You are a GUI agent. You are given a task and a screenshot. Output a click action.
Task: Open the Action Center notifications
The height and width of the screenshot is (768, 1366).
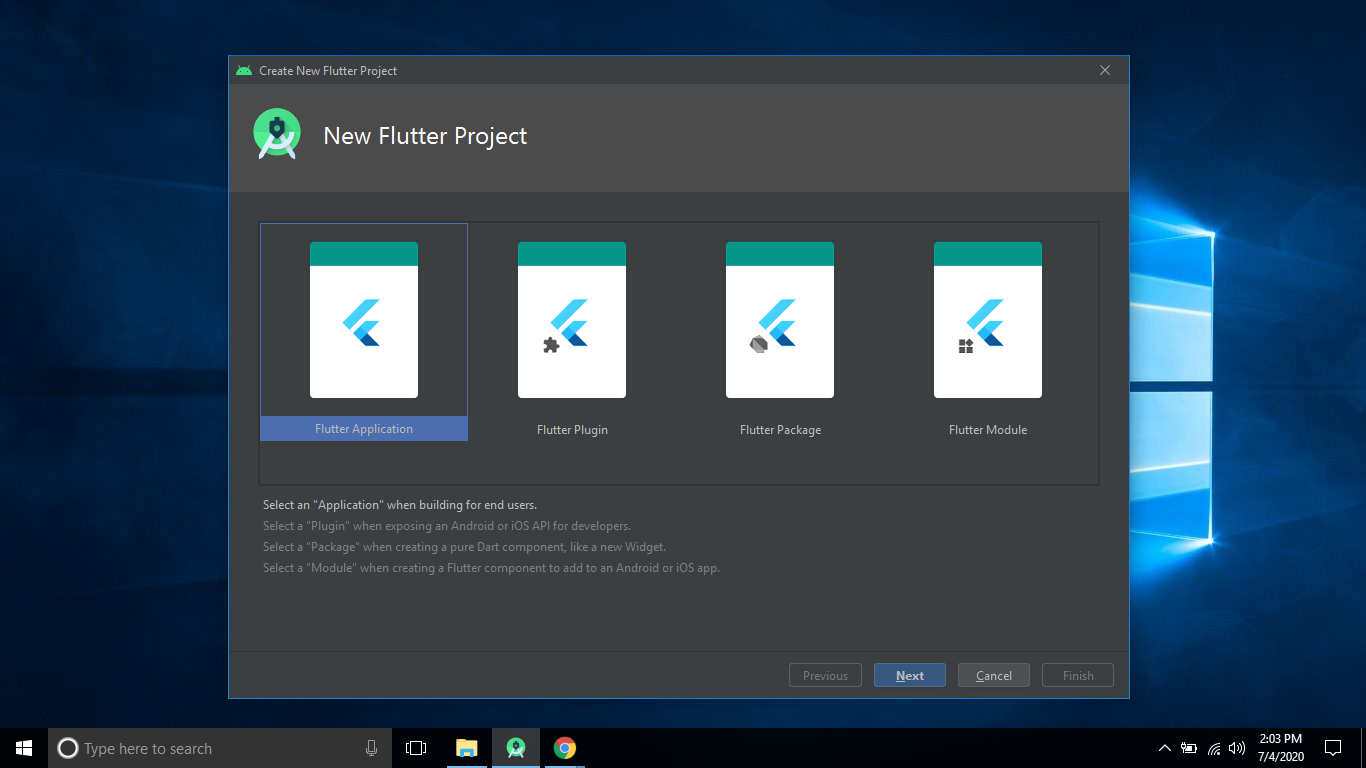click(x=1332, y=748)
